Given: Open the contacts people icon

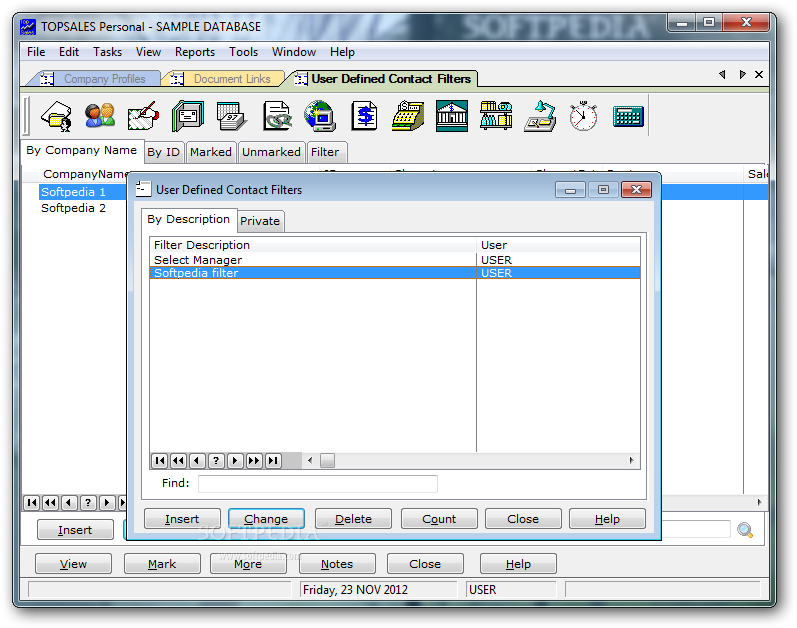Looking at the screenshot, I should (x=100, y=116).
